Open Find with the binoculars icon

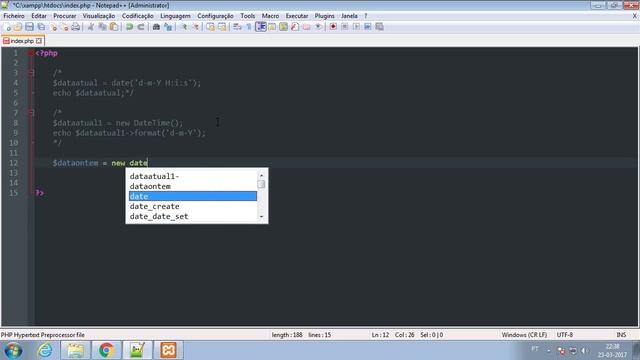click(x=156, y=27)
